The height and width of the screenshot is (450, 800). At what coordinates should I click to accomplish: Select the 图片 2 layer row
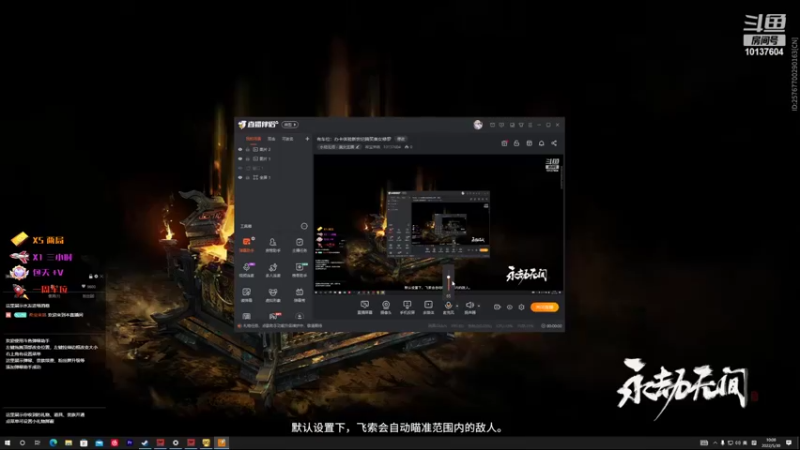pyautogui.click(x=273, y=149)
